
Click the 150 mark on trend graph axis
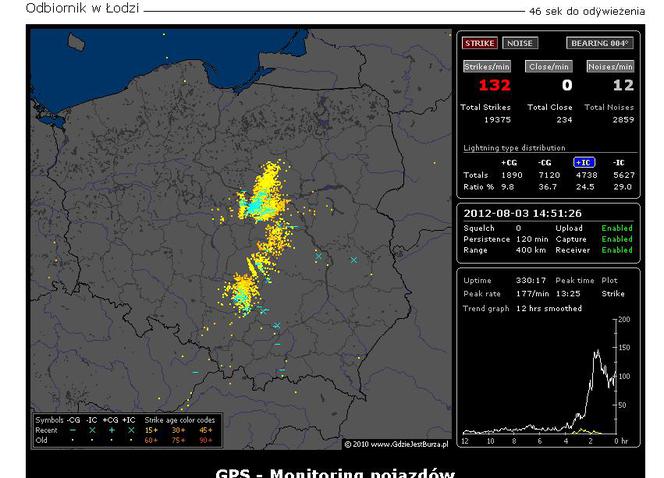[x=624, y=348]
